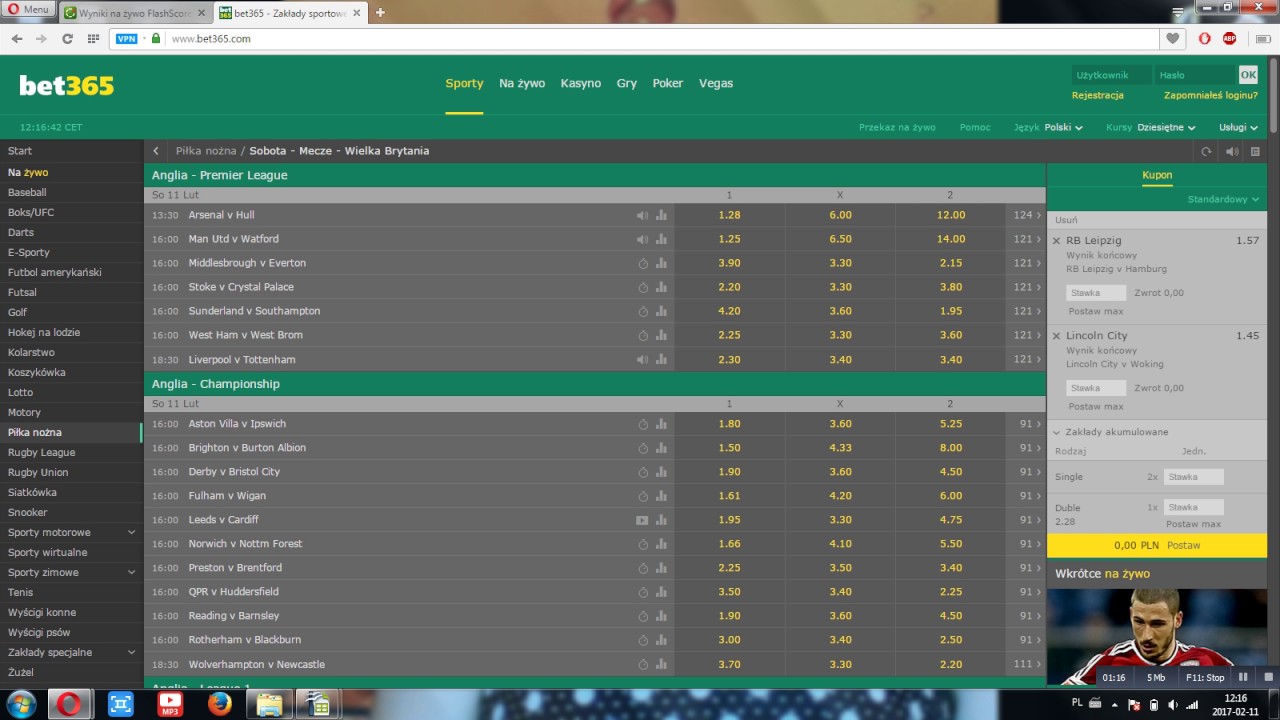This screenshot has height=720, width=1280.
Task: Click the heart bookmark icon in address bar
Action: pos(1173,39)
